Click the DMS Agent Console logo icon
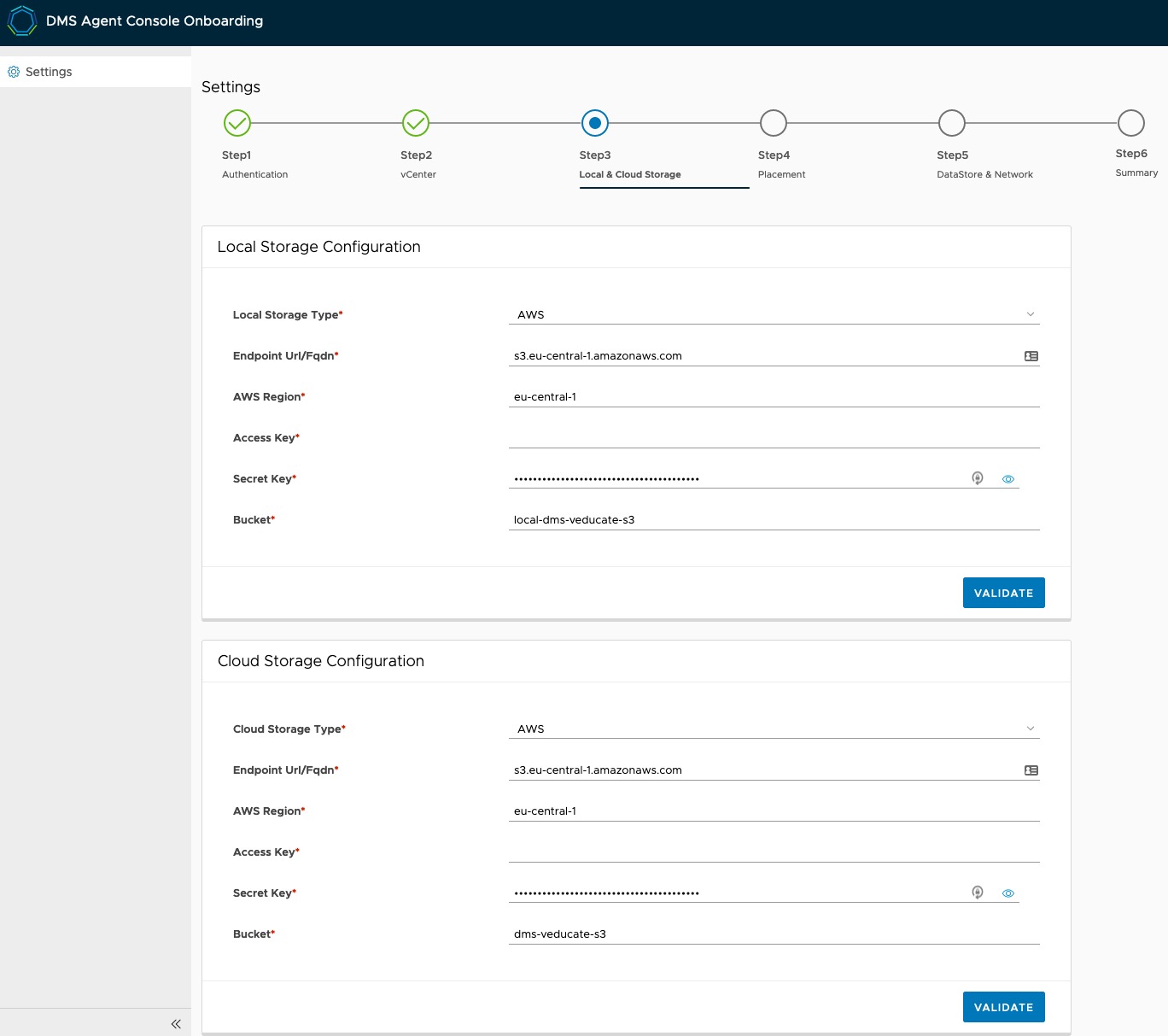Viewport: 1168px width, 1036px height. click(21, 21)
